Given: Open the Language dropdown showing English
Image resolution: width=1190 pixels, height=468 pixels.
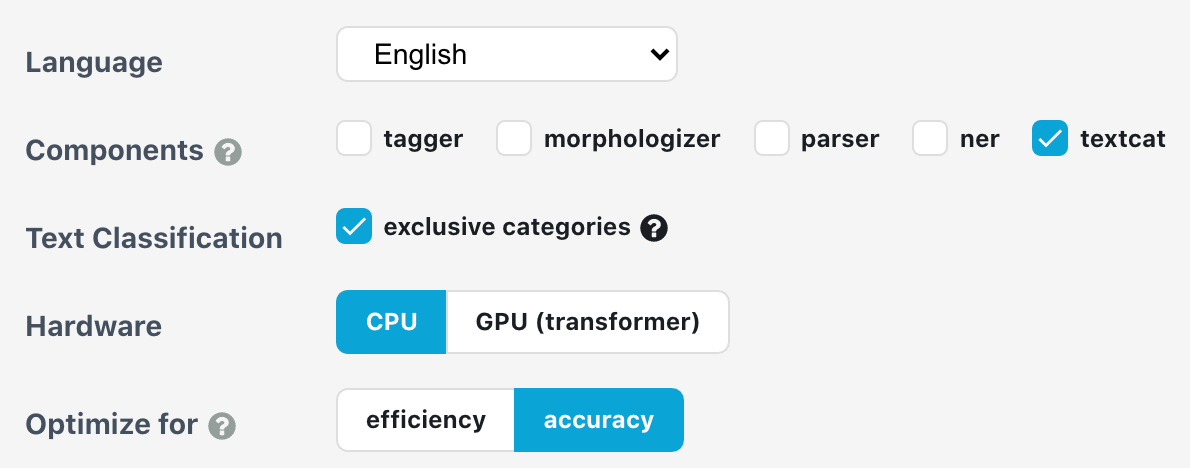Looking at the screenshot, I should 506,54.
